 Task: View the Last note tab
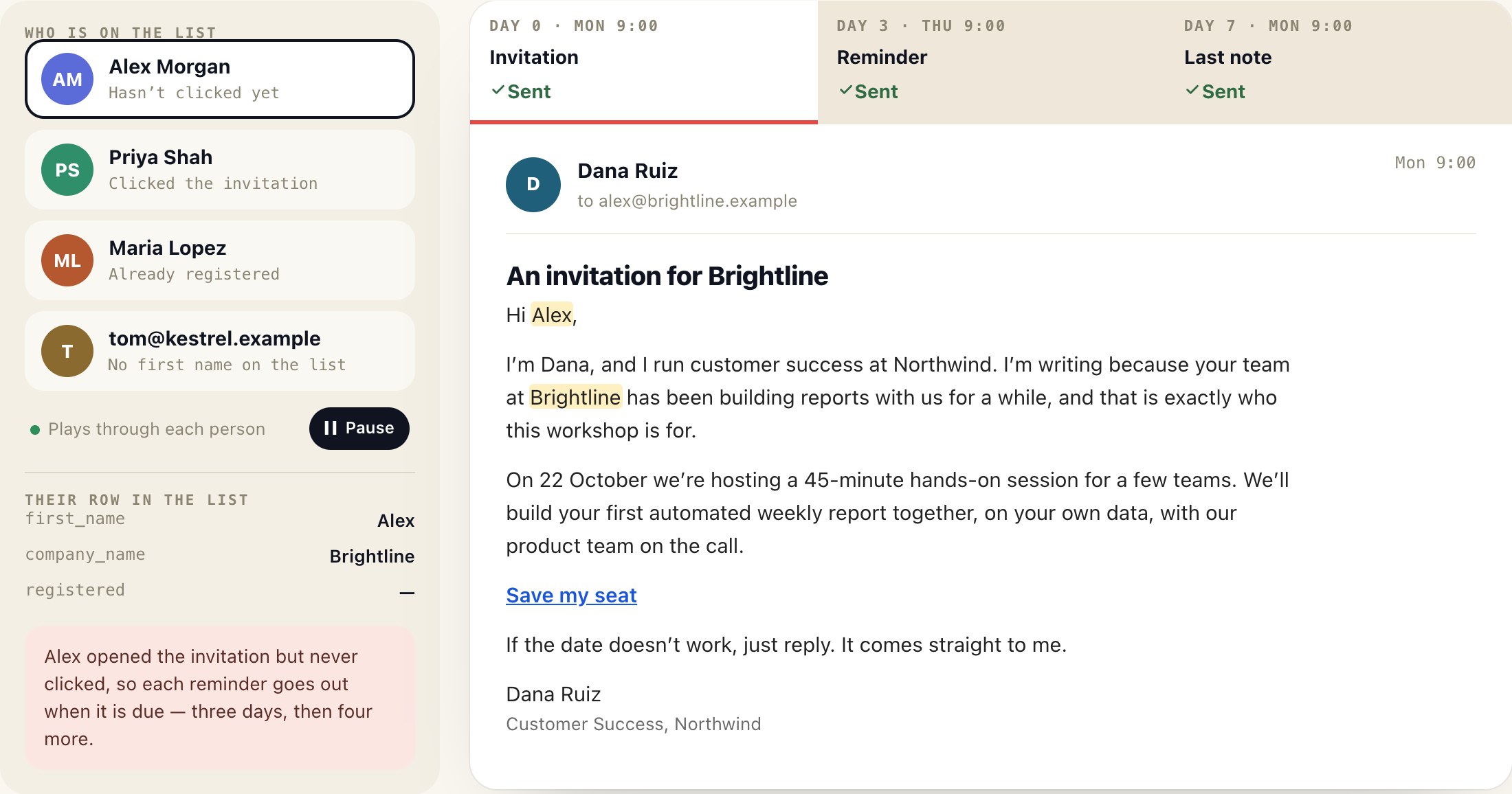(1338, 62)
